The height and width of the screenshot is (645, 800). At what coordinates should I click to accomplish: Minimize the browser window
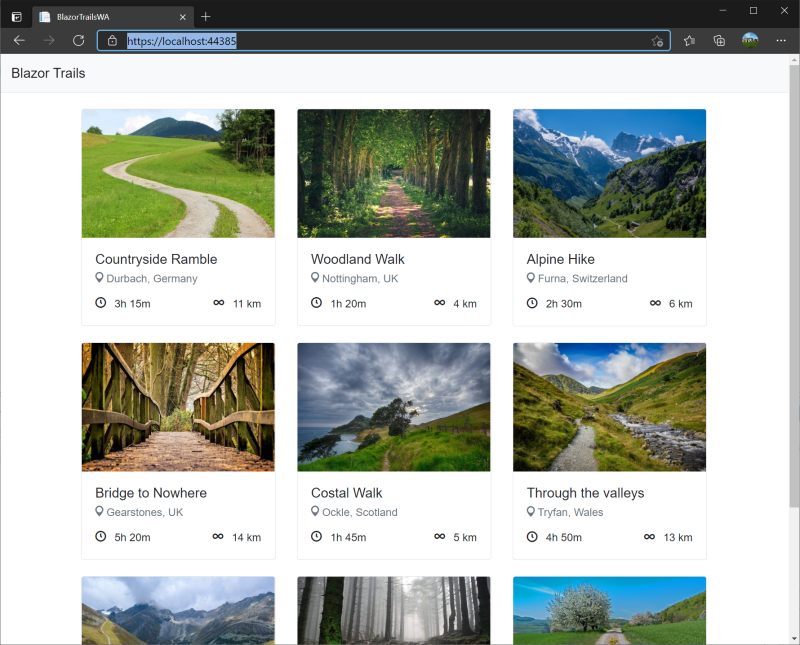click(x=722, y=10)
